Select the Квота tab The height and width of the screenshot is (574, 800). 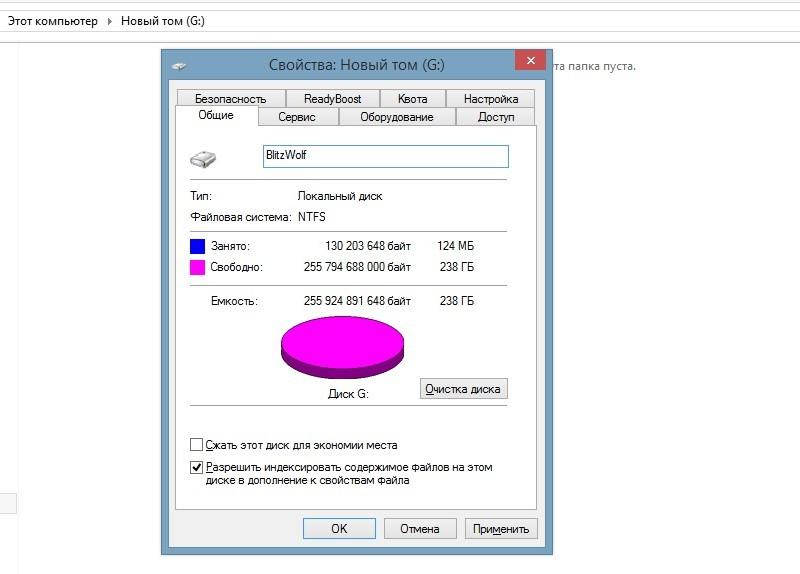[x=413, y=98]
